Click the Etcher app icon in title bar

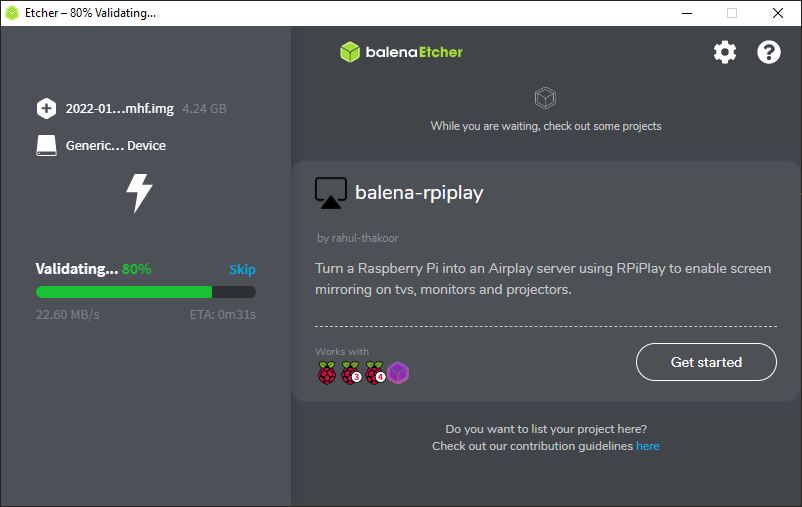point(12,13)
